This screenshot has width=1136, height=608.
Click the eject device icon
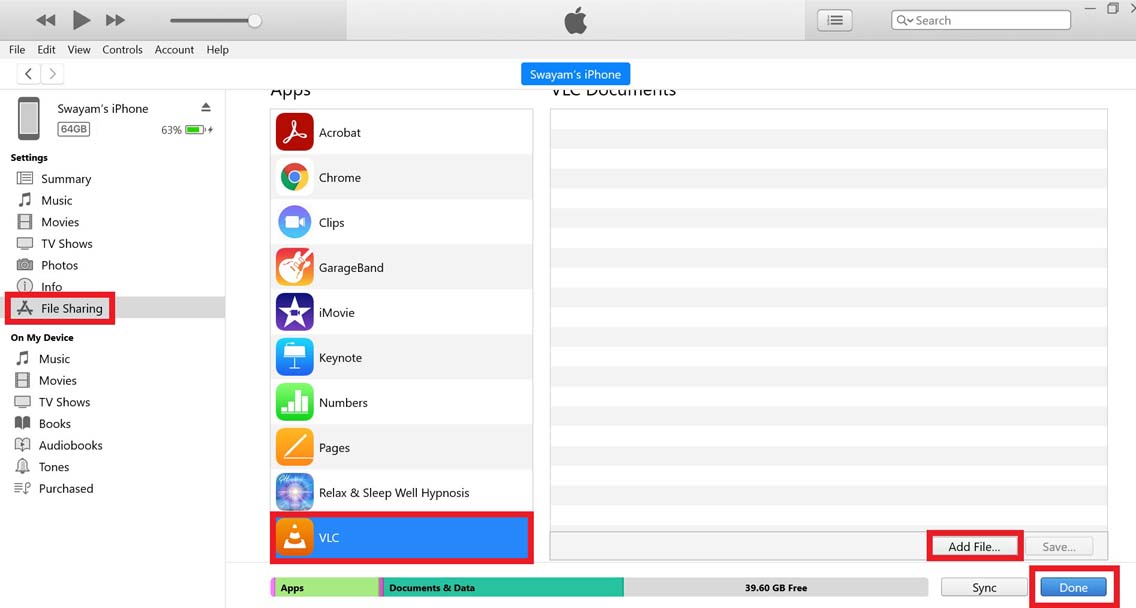pos(205,107)
